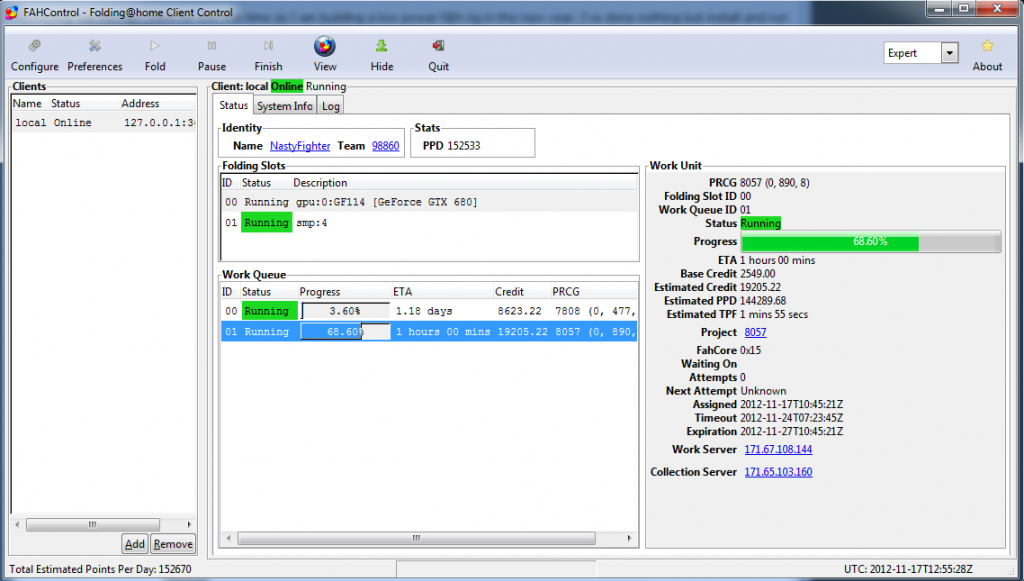
Task: Click the Estimated TPF 1 mins 55 secs
Action: click(774, 315)
